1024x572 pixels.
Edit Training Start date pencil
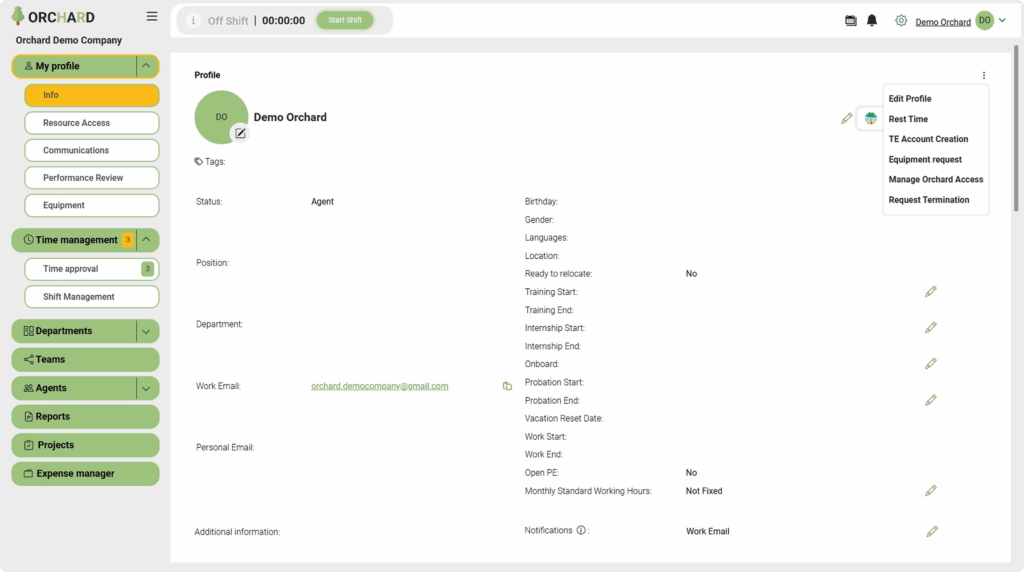(931, 291)
